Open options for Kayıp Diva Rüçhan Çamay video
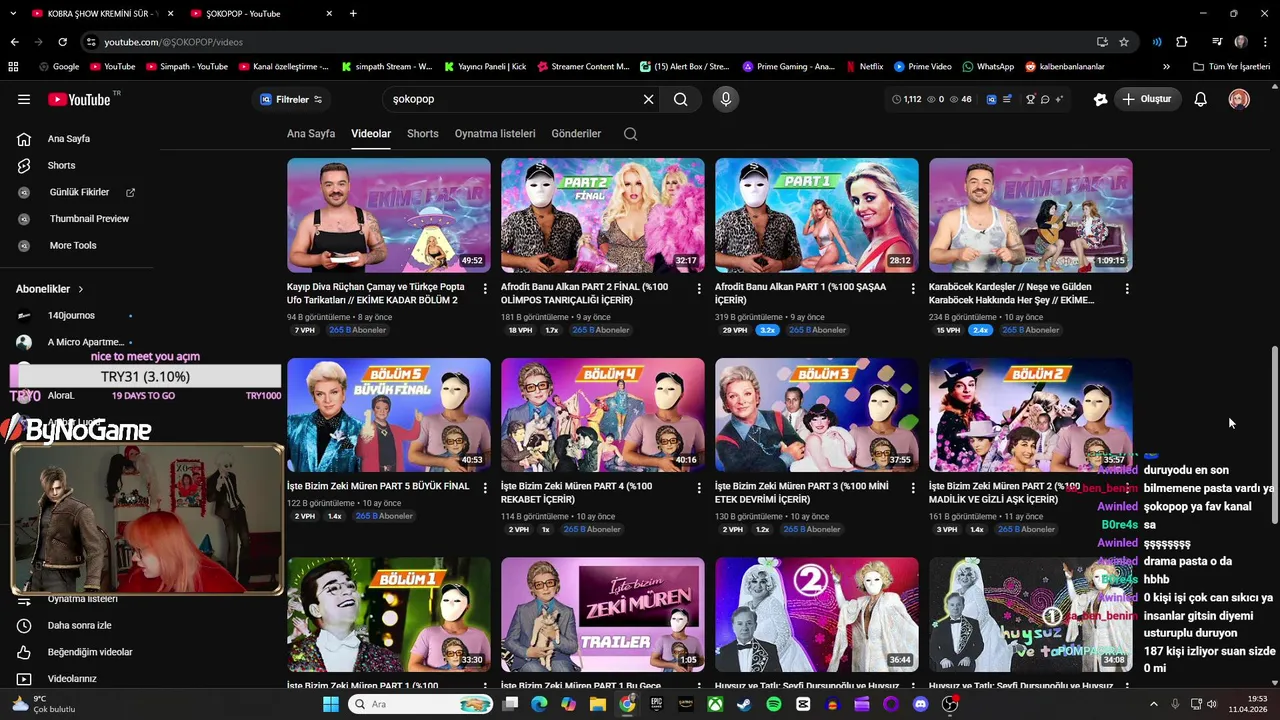Image resolution: width=1280 pixels, height=720 pixels. tap(485, 288)
